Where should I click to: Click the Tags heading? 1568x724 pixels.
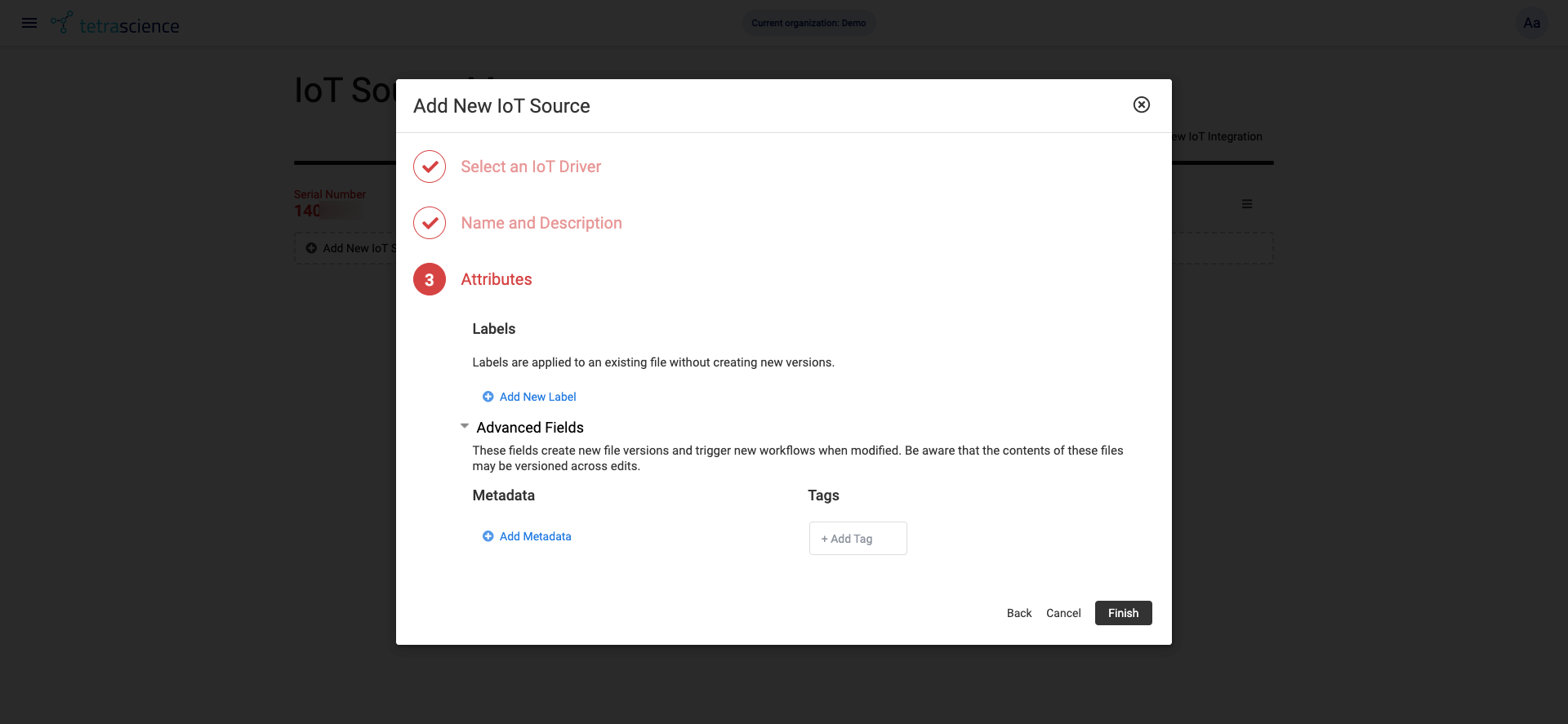pos(823,495)
